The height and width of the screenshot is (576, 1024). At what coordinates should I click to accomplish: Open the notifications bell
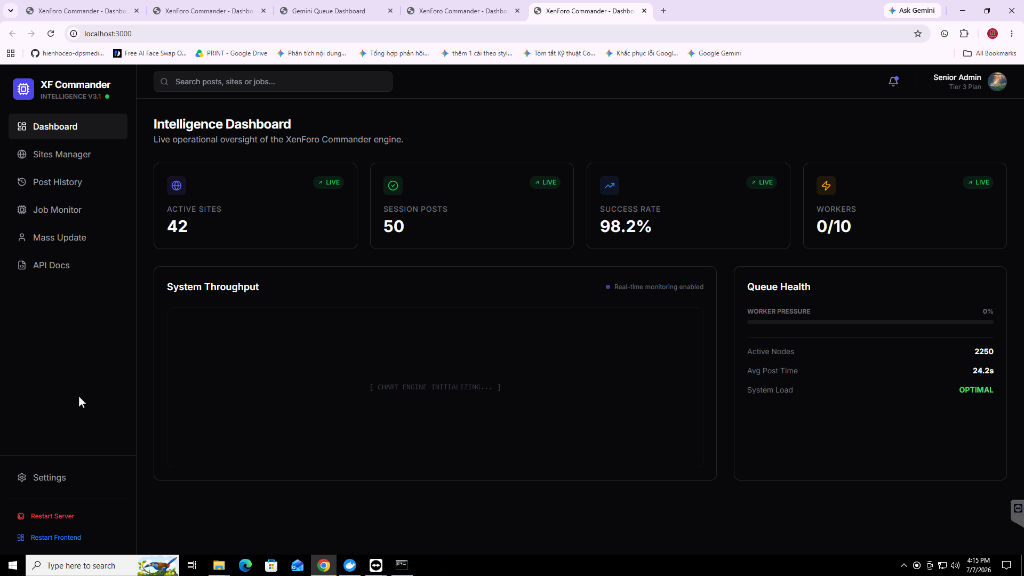[x=893, y=82]
